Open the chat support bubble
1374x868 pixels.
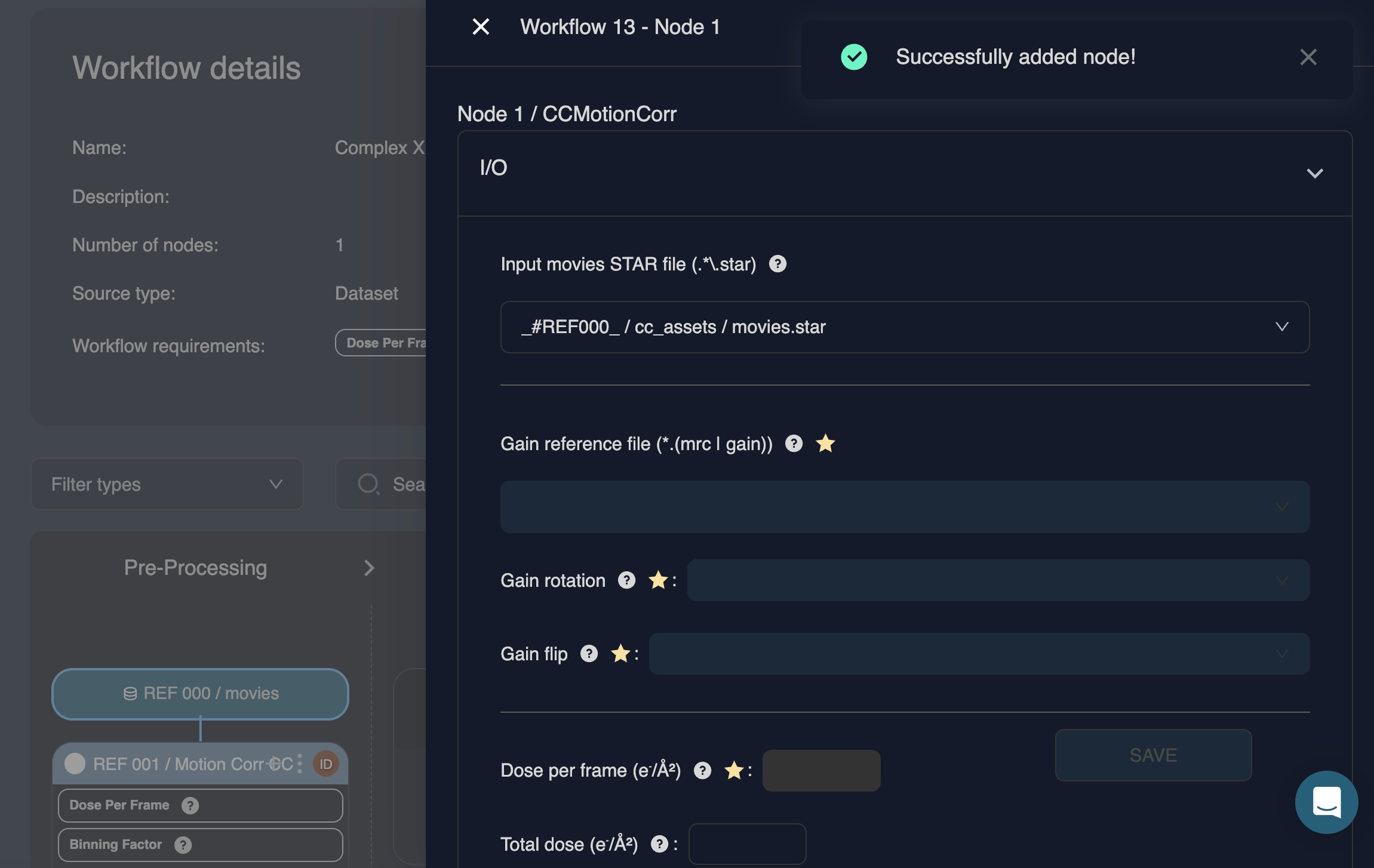(x=1326, y=802)
